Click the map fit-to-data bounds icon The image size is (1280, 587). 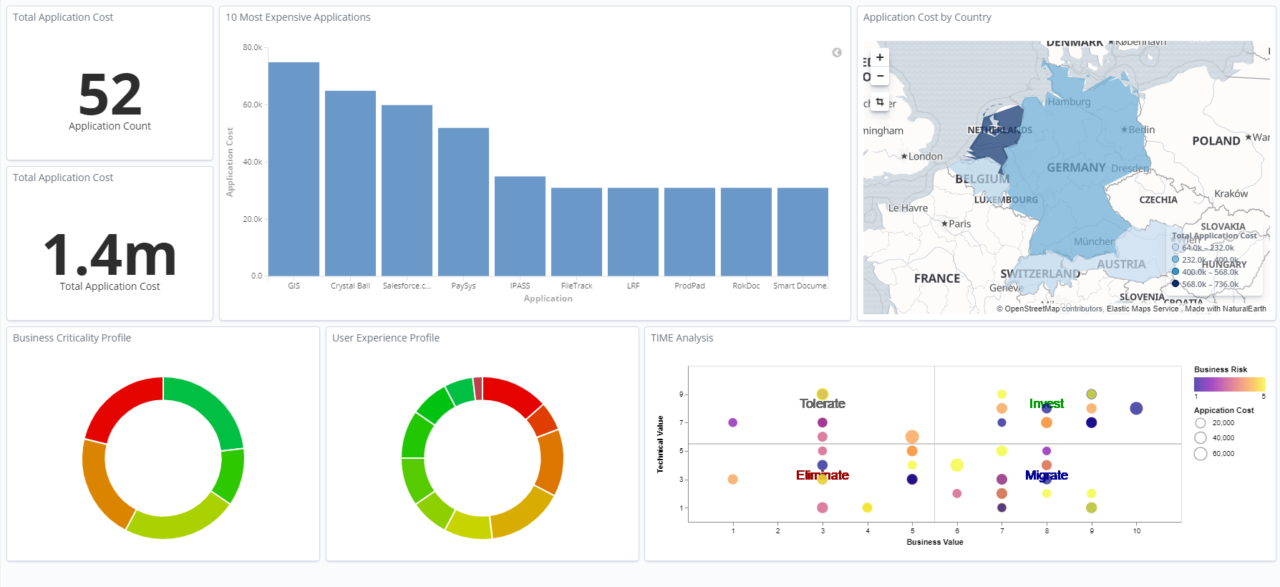coord(880,102)
